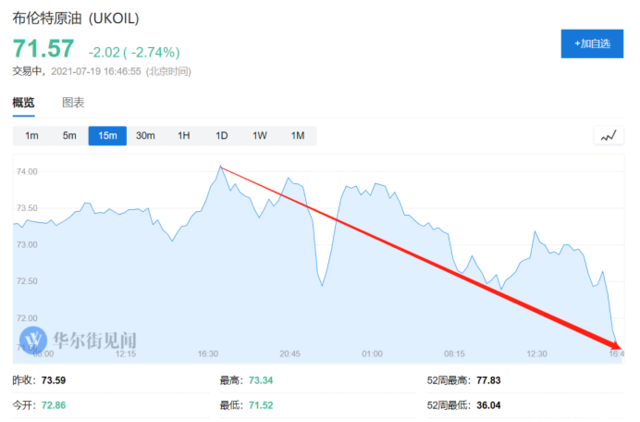Screen dimensions: 640x422
Task: Click the current price 71.57
Action: (43, 49)
